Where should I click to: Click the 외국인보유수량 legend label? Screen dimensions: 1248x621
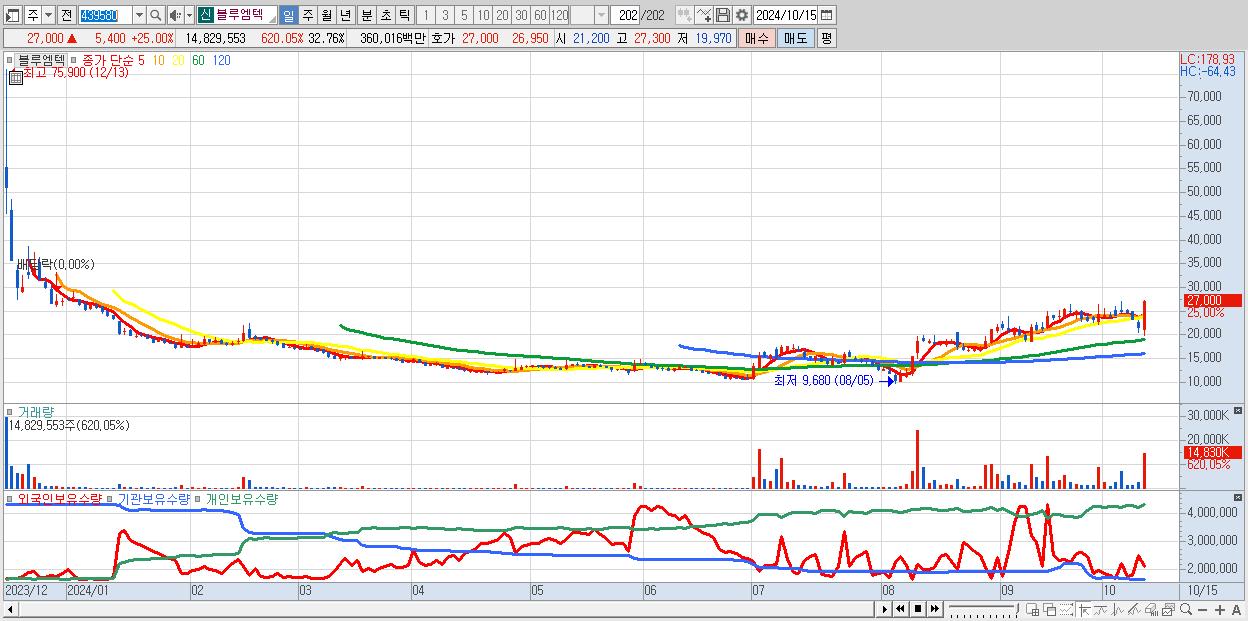pos(59,498)
